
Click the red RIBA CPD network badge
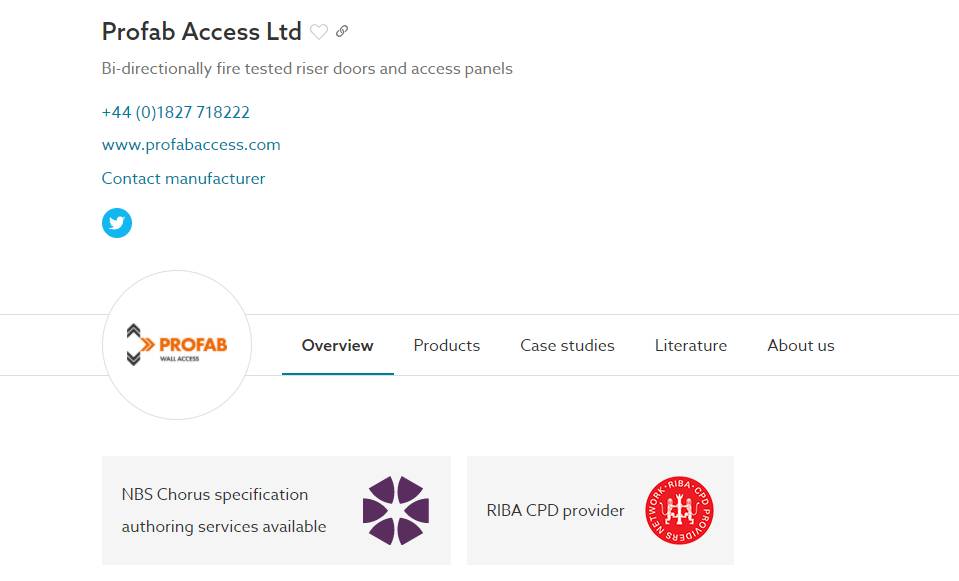(x=679, y=510)
